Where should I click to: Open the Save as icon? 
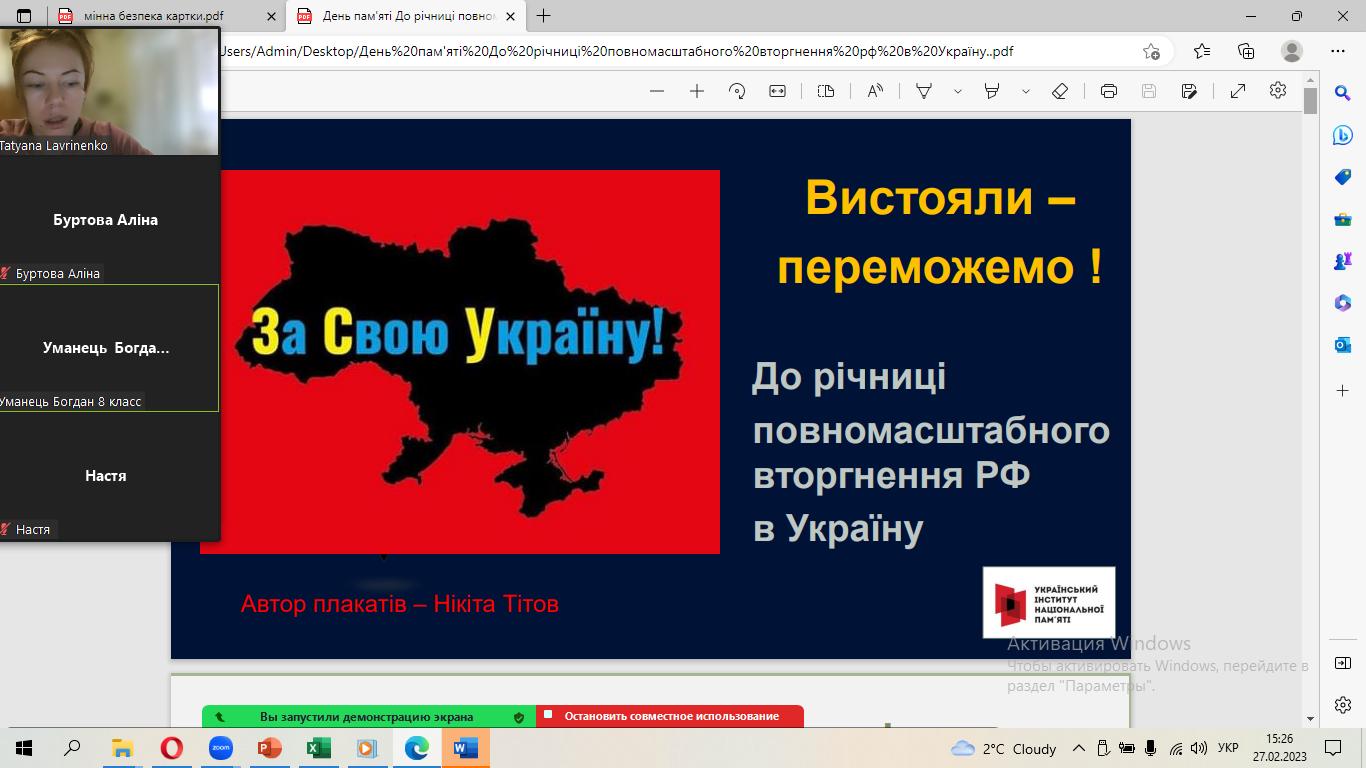pos(1189,91)
